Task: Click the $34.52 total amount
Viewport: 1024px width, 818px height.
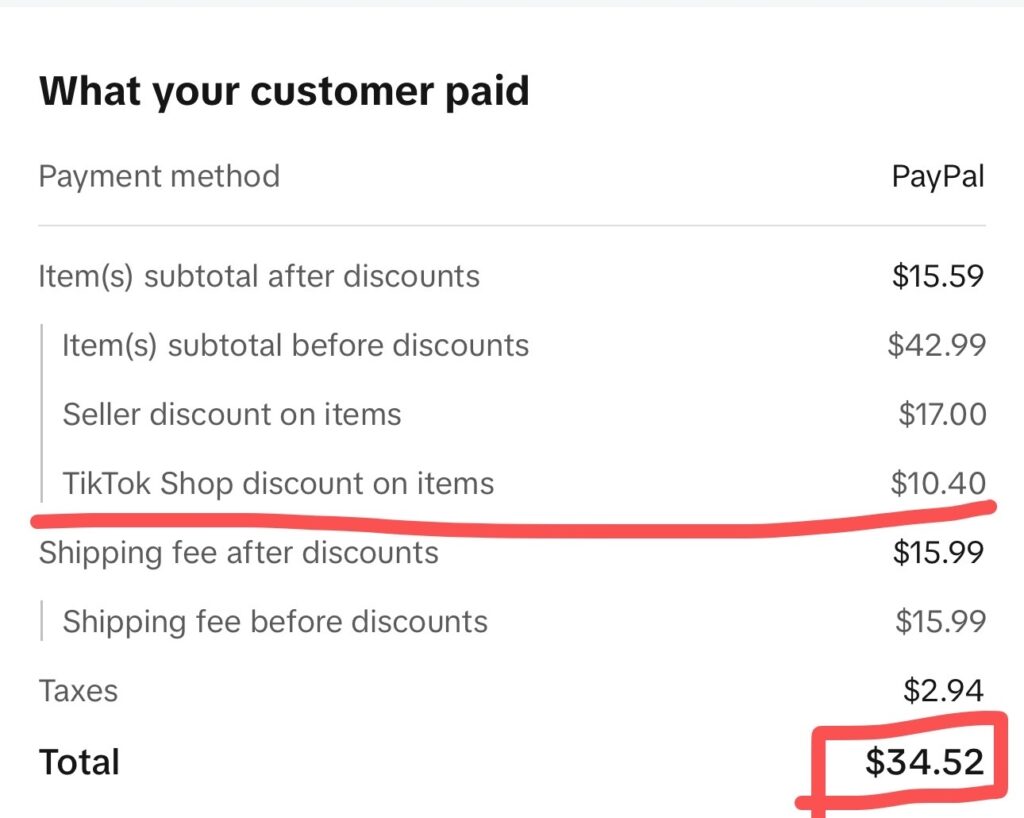Action: [x=924, y=763]
